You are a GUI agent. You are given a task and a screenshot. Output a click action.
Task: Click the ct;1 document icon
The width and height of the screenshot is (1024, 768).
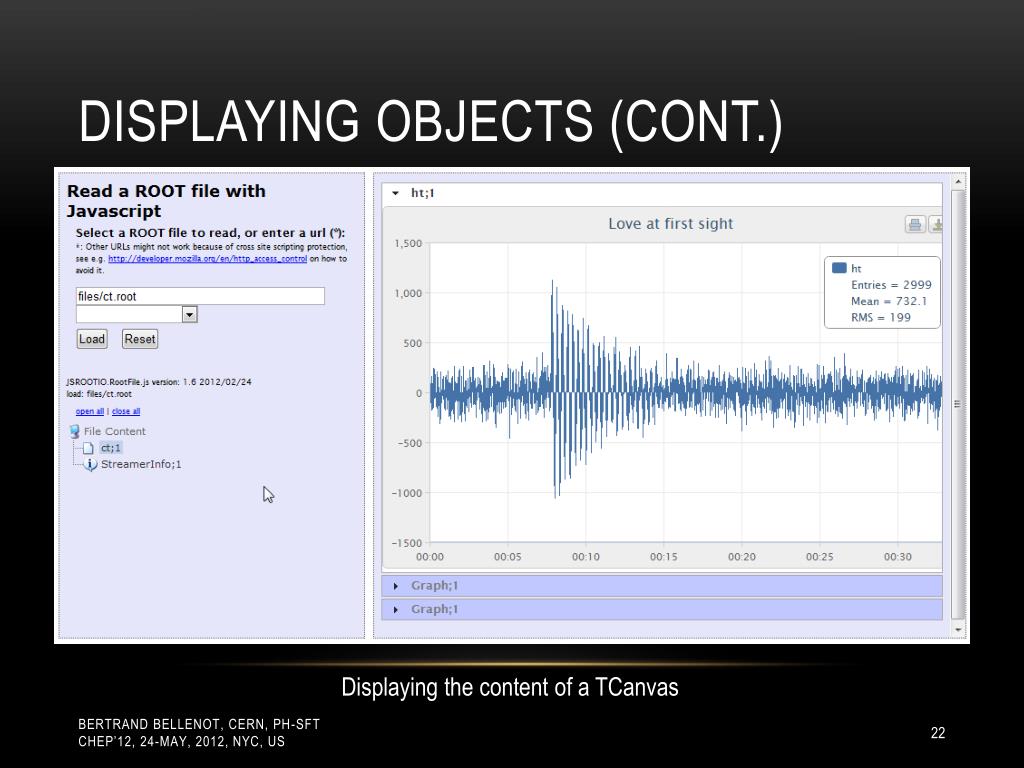88,448
